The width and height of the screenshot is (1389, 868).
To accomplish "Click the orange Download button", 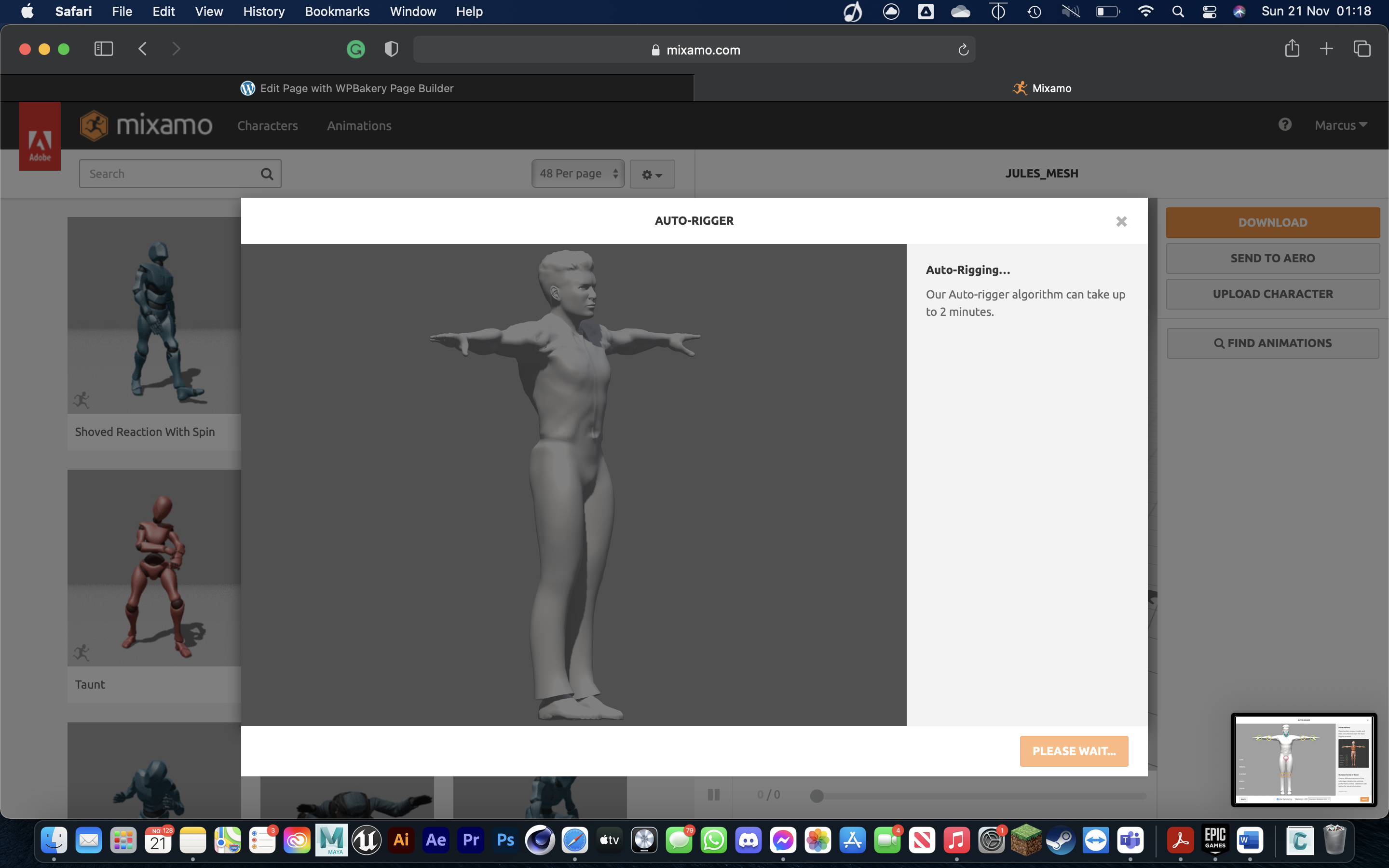I will (1272, 223).
